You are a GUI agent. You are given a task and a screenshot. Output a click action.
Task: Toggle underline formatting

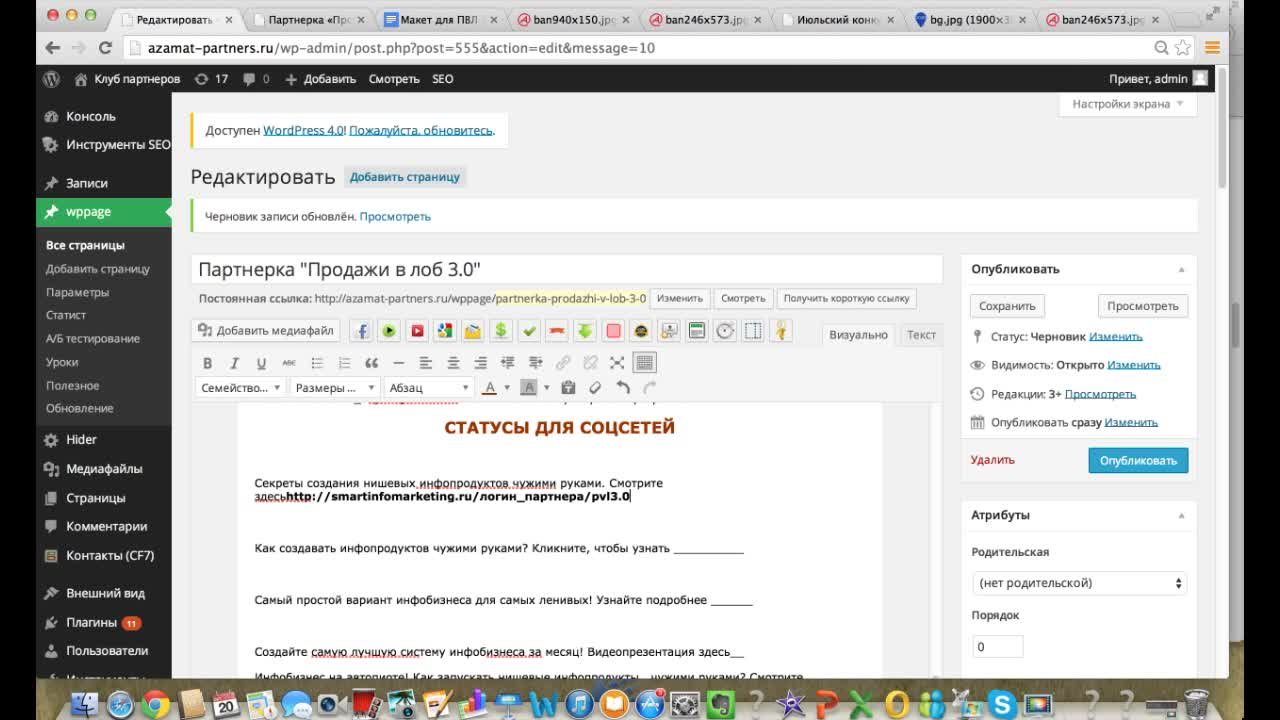pos(261,363)
